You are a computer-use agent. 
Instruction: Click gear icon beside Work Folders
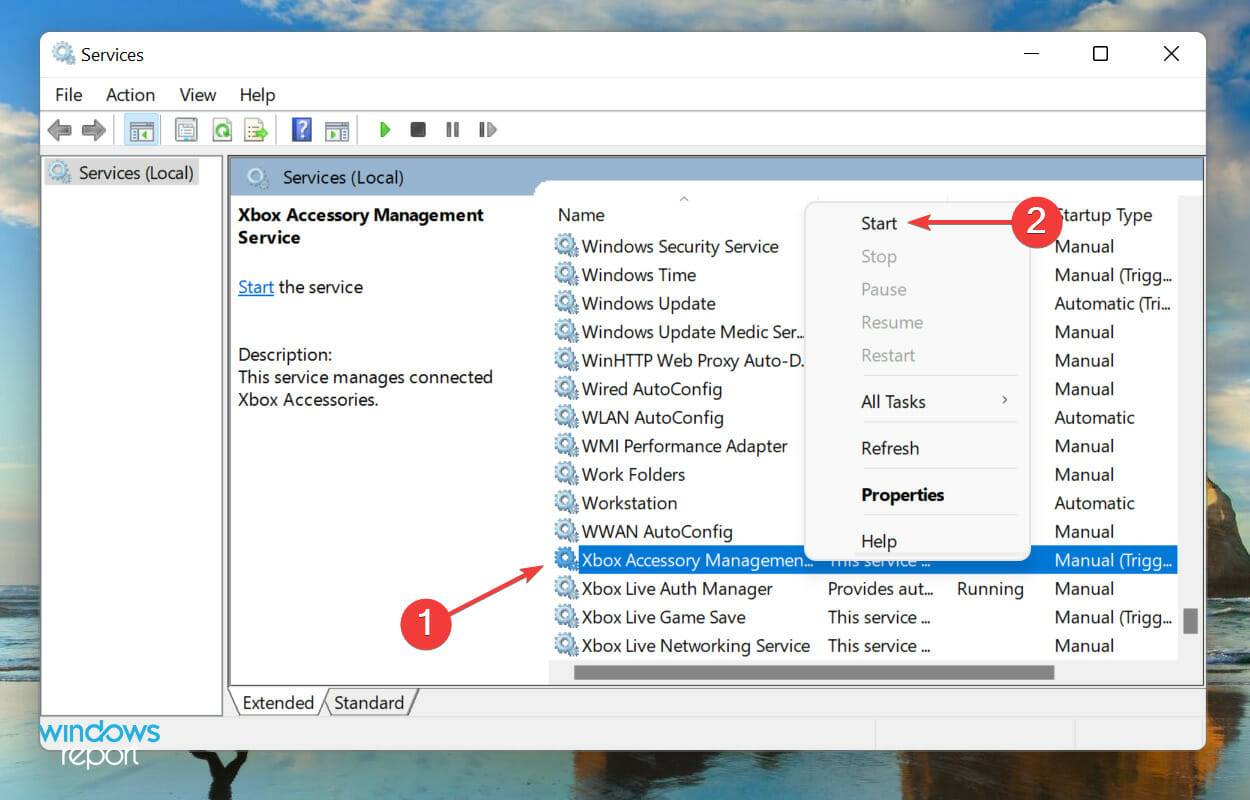[566, 474]
